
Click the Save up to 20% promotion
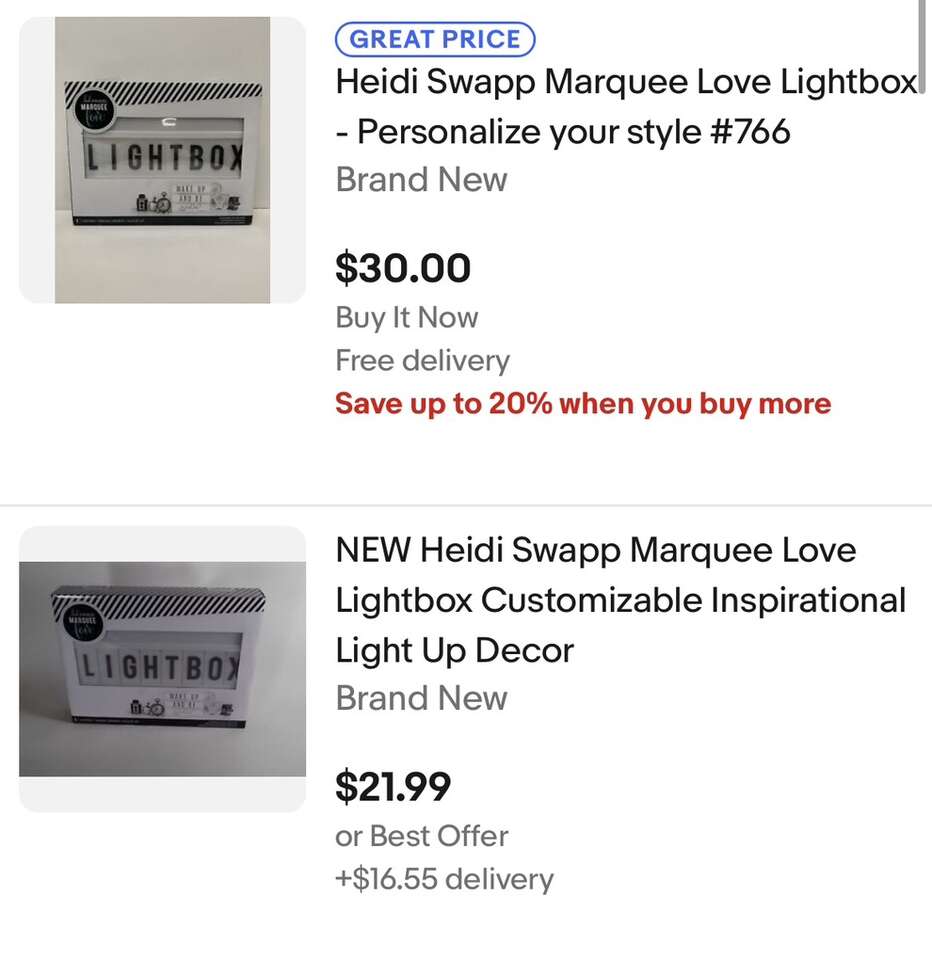tap(583, 404)
